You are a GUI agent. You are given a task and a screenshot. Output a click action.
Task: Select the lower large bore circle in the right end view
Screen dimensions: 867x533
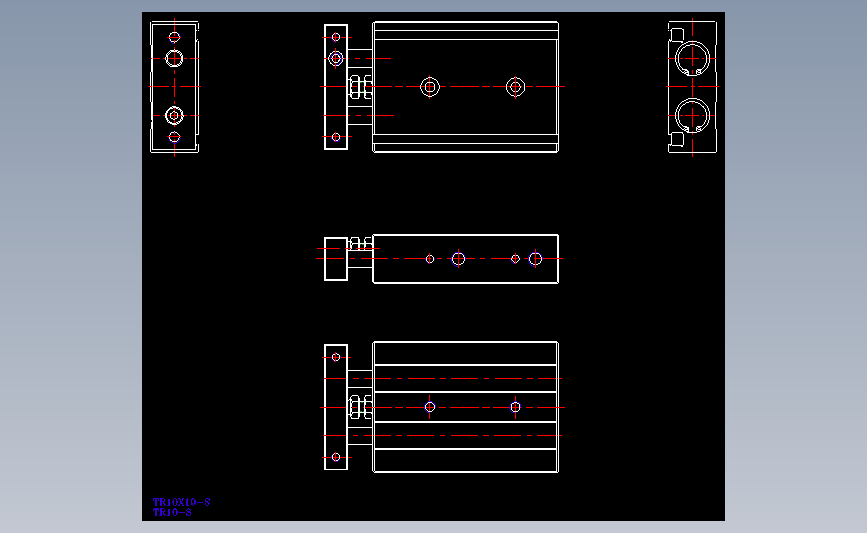click(692, 116)
